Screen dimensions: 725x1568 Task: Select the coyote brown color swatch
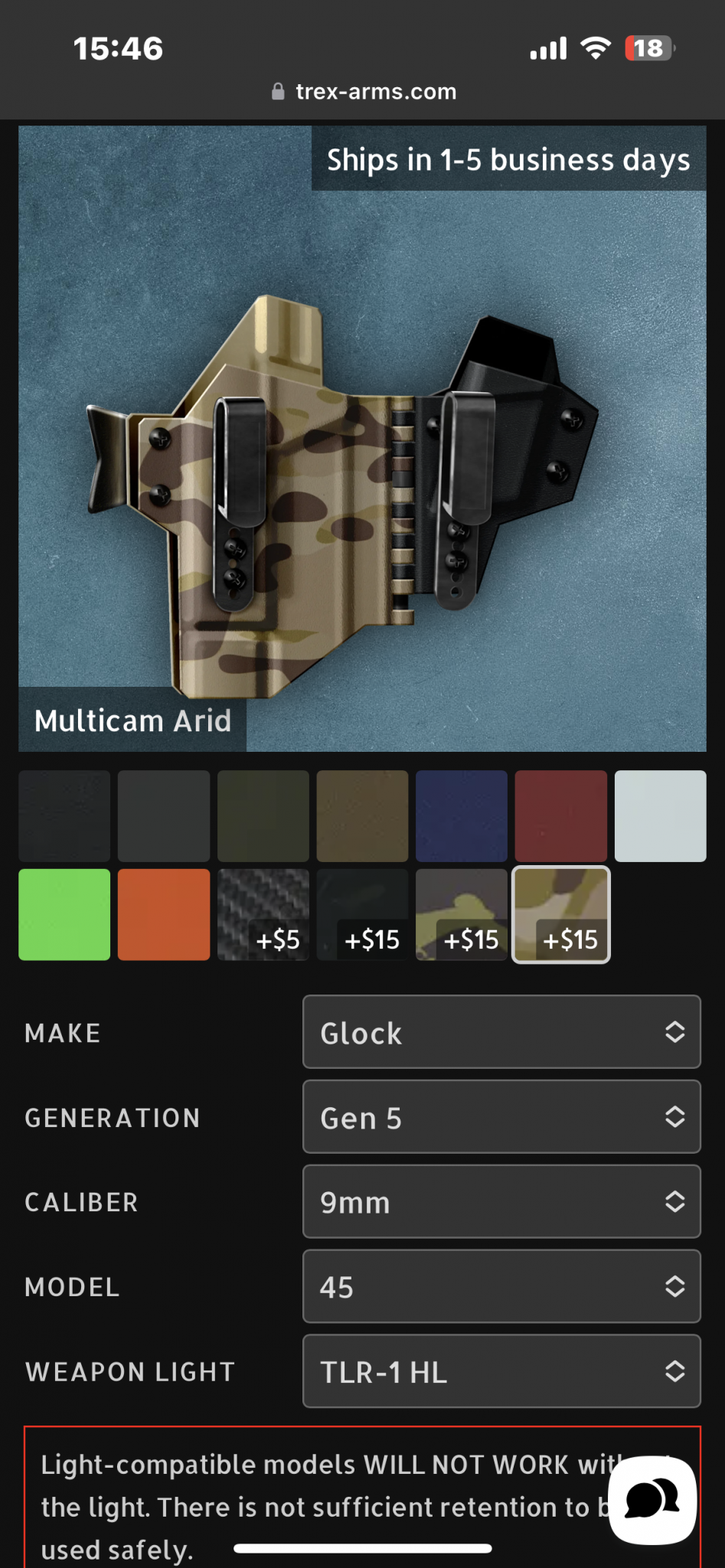click(362, 816)
